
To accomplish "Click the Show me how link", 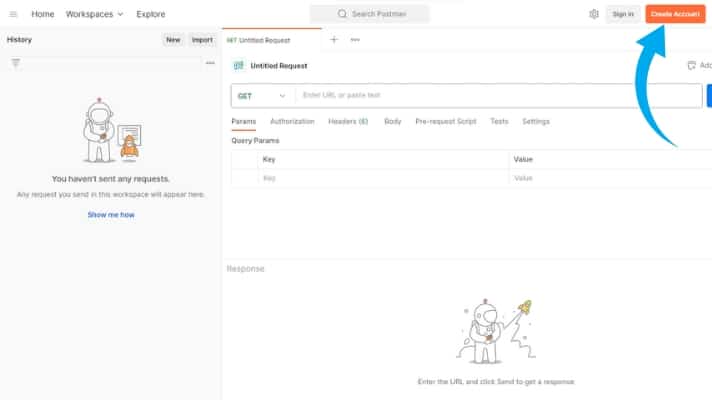I will pyautogui.click(x=111, y=215).
